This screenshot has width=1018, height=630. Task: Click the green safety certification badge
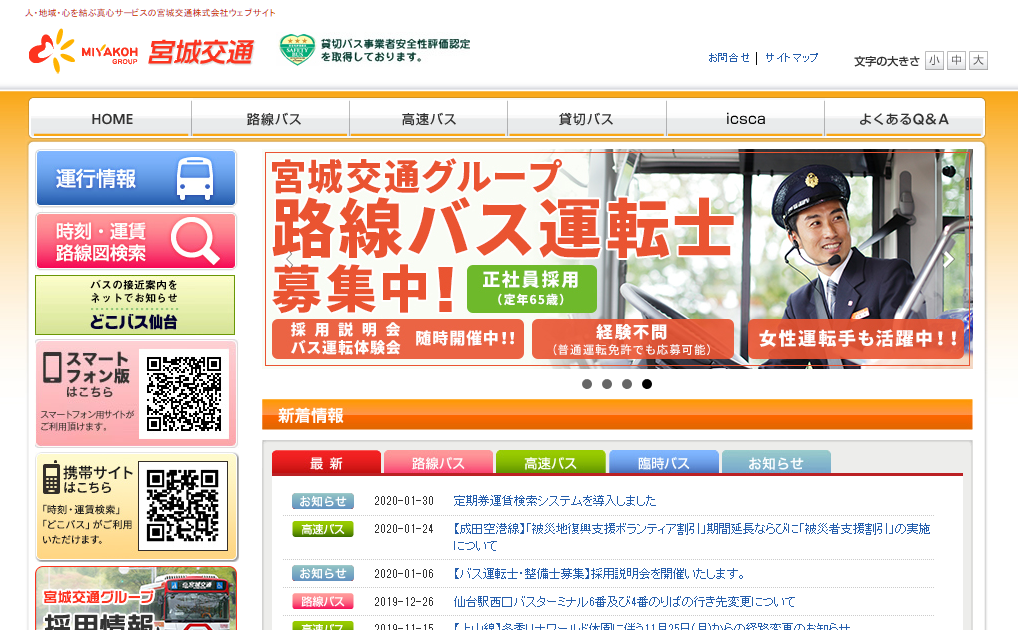pyautogui.click(x=297, y=49)
